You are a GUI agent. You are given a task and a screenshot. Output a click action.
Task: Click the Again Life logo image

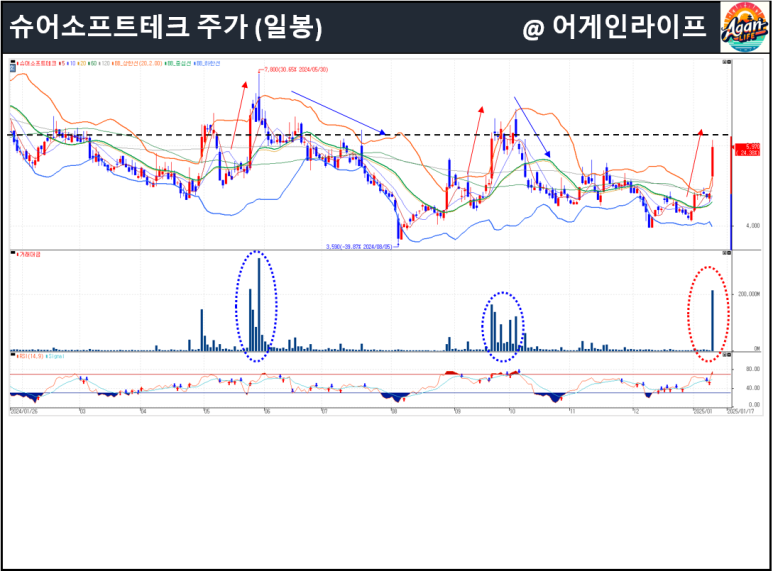(744, 27)
